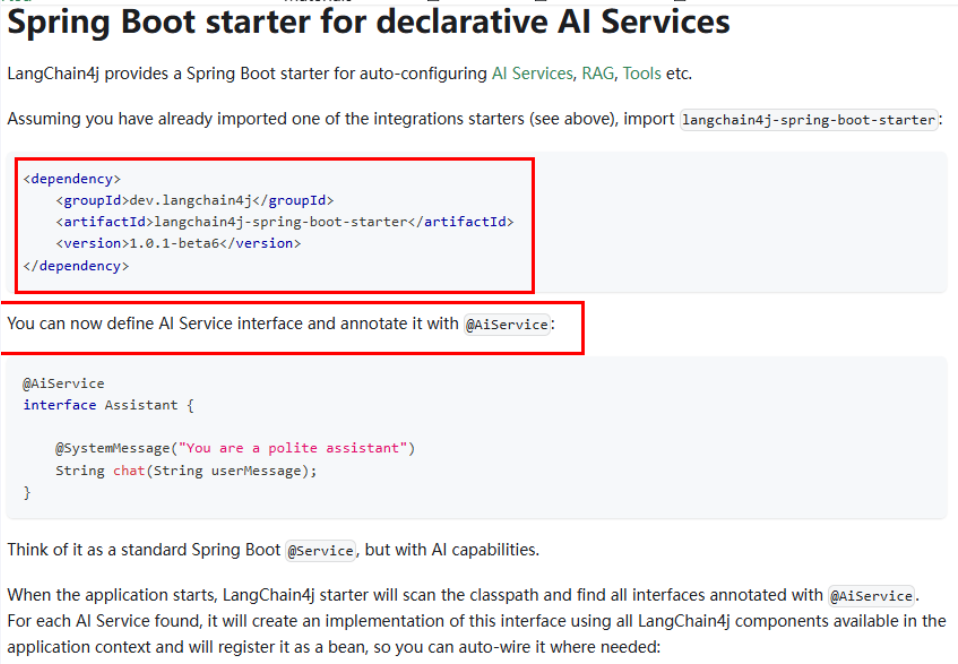Click the String chat method line
Viewport: 958px width, 664px height.
click(x=186, y=471)
